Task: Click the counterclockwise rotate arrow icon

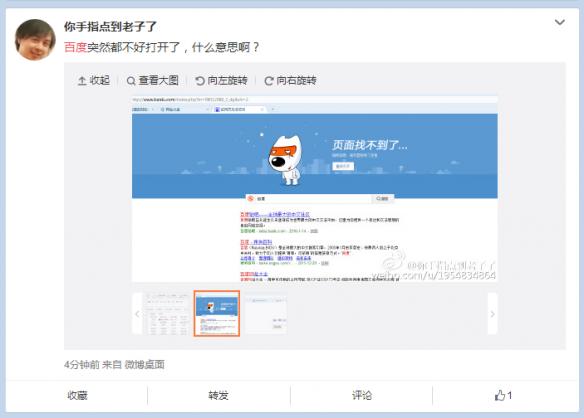Action: tap(200, 81)
